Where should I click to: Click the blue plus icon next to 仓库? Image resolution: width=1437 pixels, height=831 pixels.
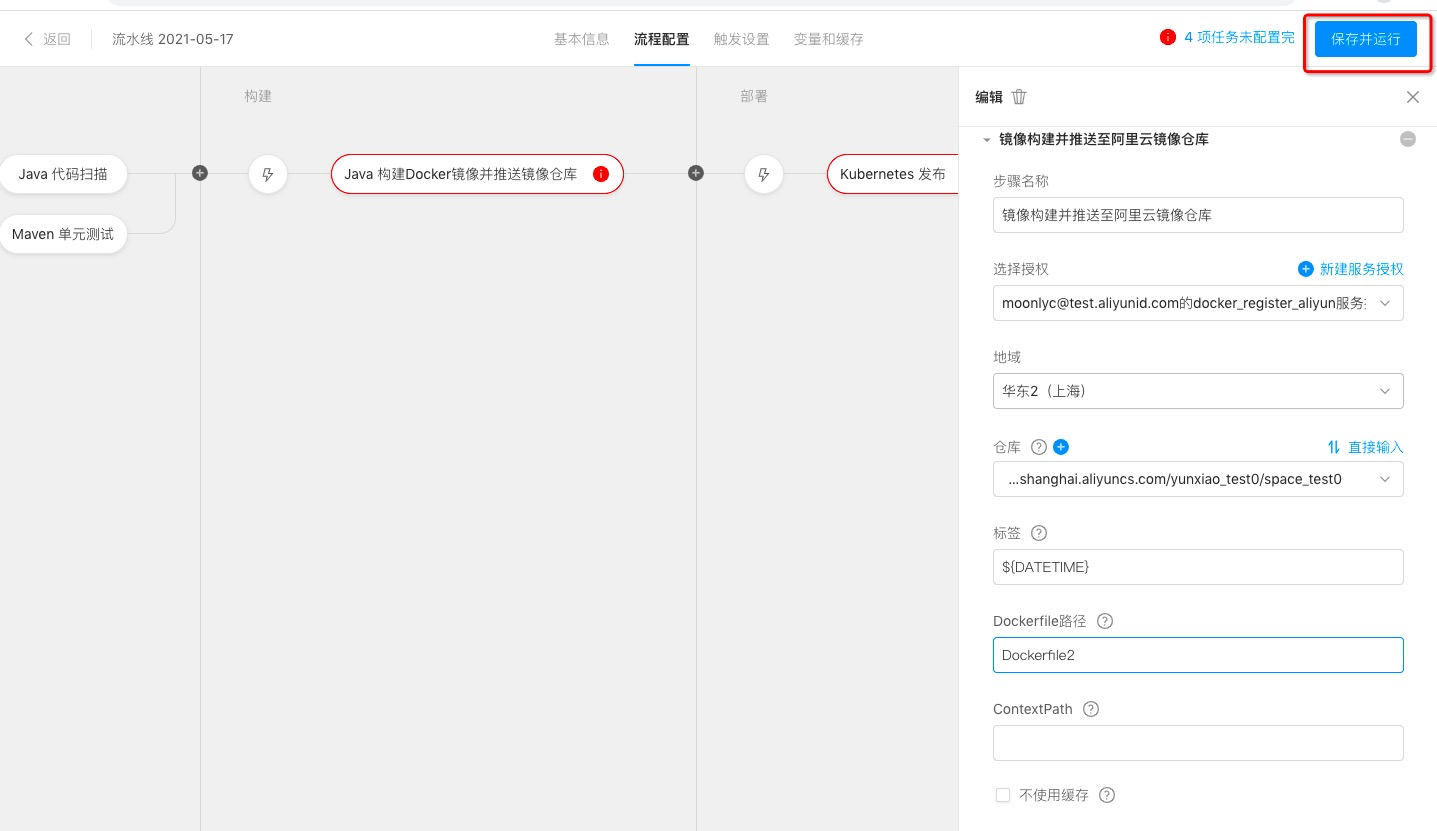pos(1061,447)
